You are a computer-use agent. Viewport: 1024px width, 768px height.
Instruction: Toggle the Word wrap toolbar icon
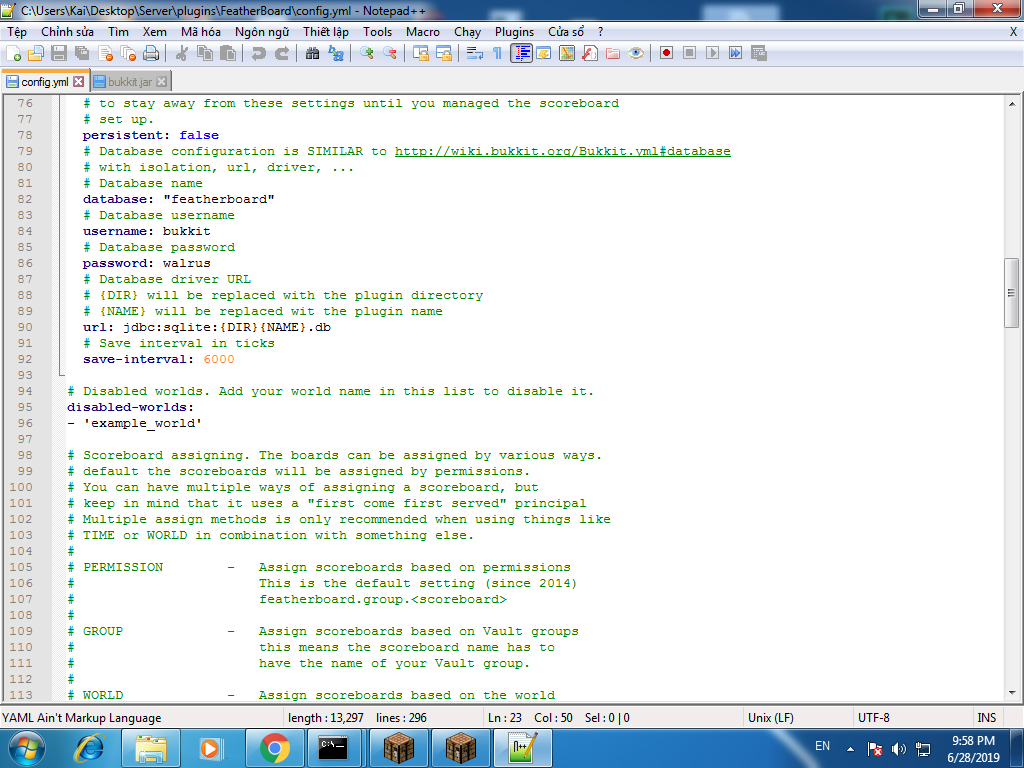(475, 54)
